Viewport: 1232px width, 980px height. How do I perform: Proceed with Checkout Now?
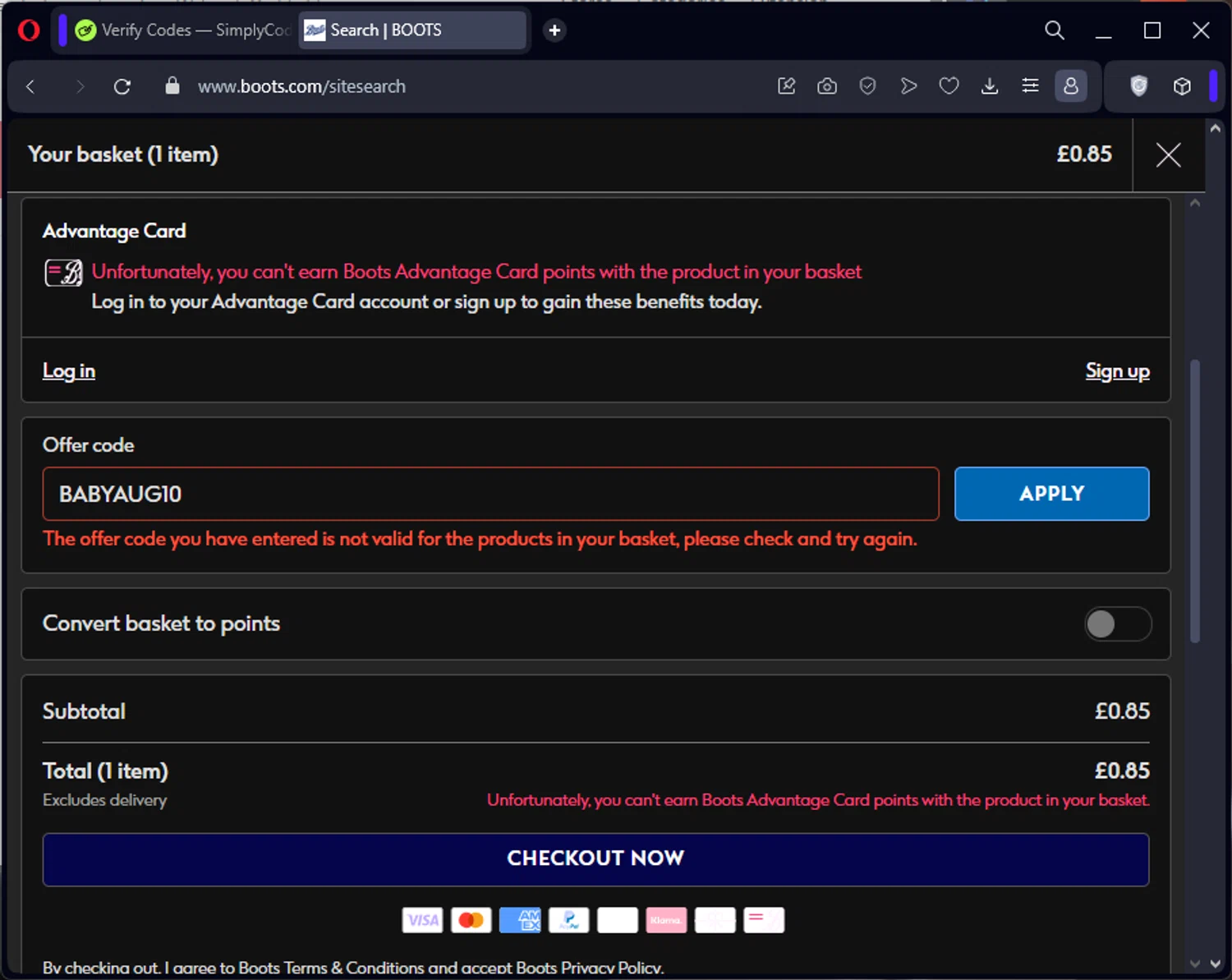[595, 859]
